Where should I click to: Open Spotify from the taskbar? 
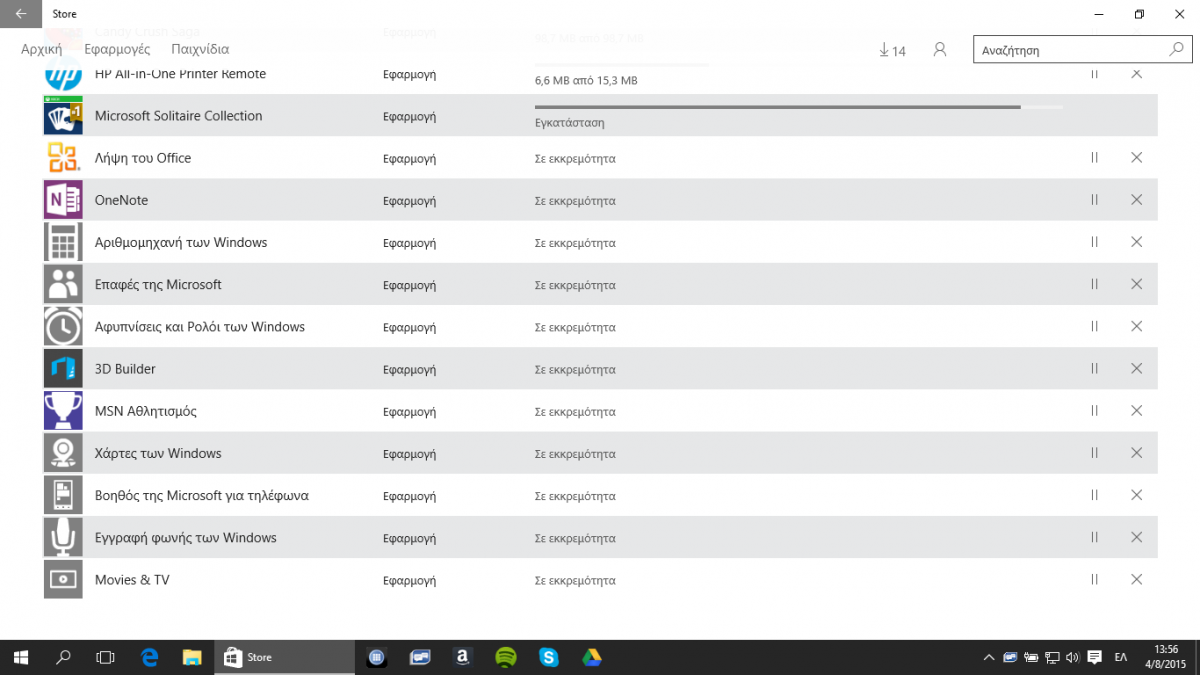pos(506,657)
